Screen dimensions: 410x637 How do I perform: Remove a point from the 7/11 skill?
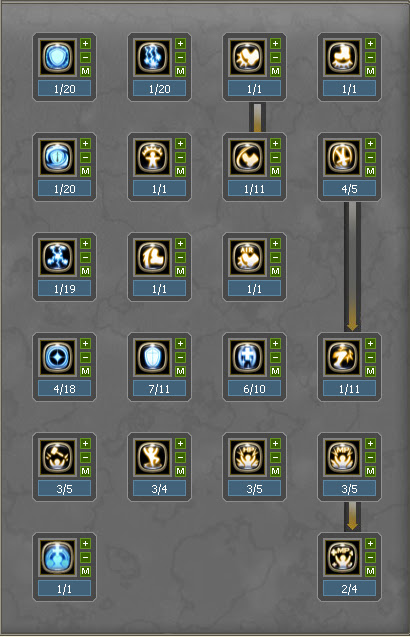[180, 358]
